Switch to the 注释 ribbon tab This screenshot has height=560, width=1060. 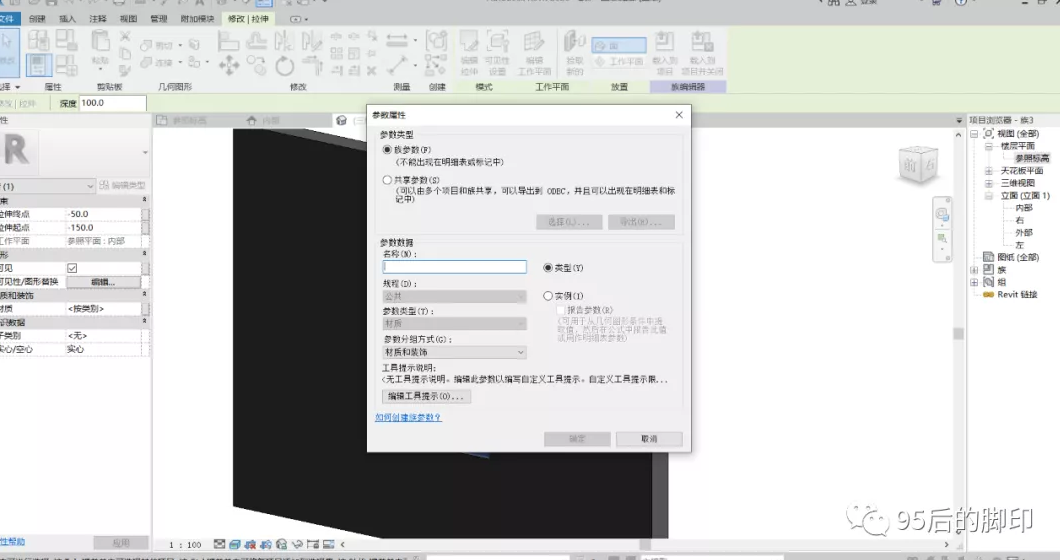tap(98, 19)
